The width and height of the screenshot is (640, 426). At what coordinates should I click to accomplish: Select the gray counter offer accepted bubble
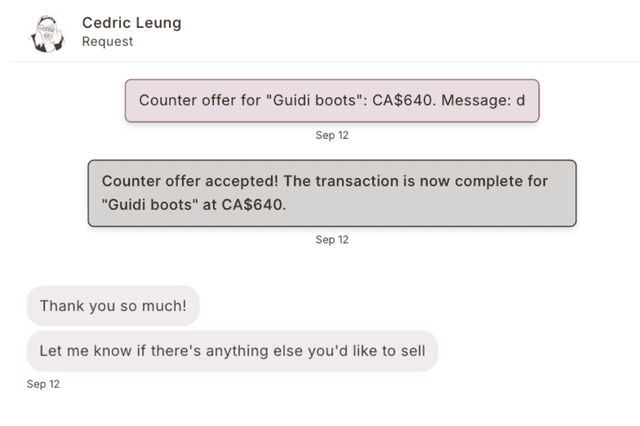click(331, 193)
